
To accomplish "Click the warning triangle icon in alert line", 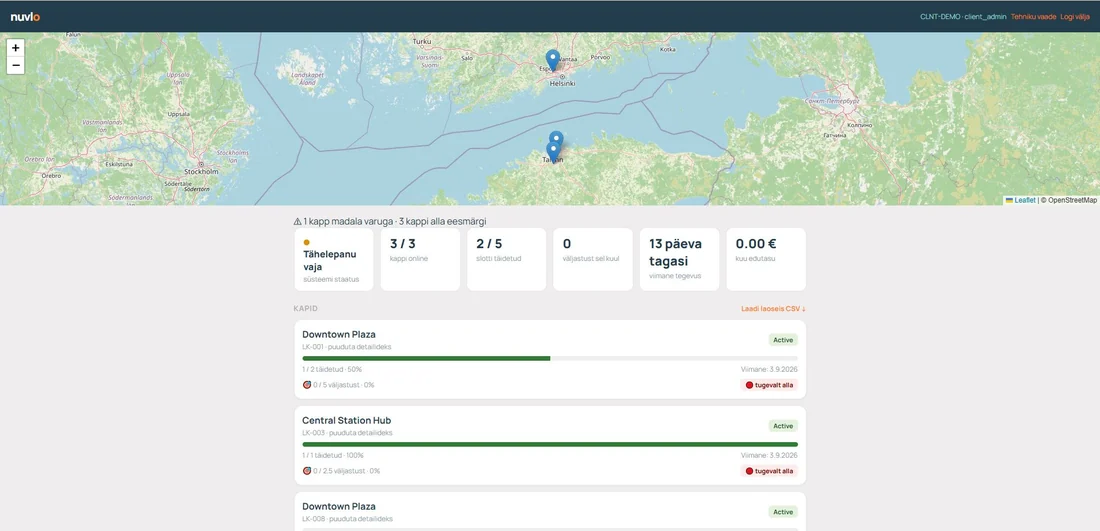I will [297, 222].
